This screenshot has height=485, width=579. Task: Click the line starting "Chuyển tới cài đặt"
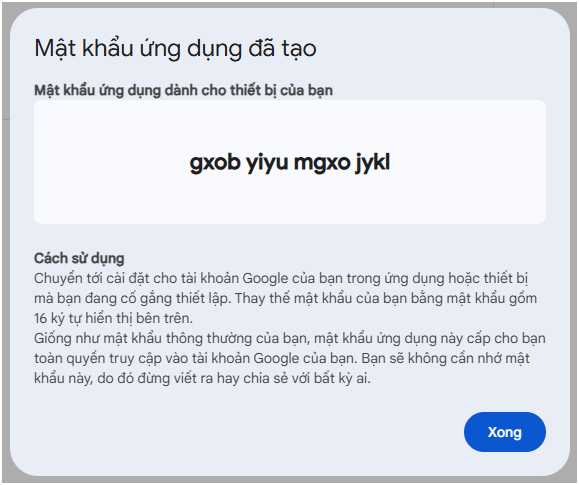[x=281, y=279]
